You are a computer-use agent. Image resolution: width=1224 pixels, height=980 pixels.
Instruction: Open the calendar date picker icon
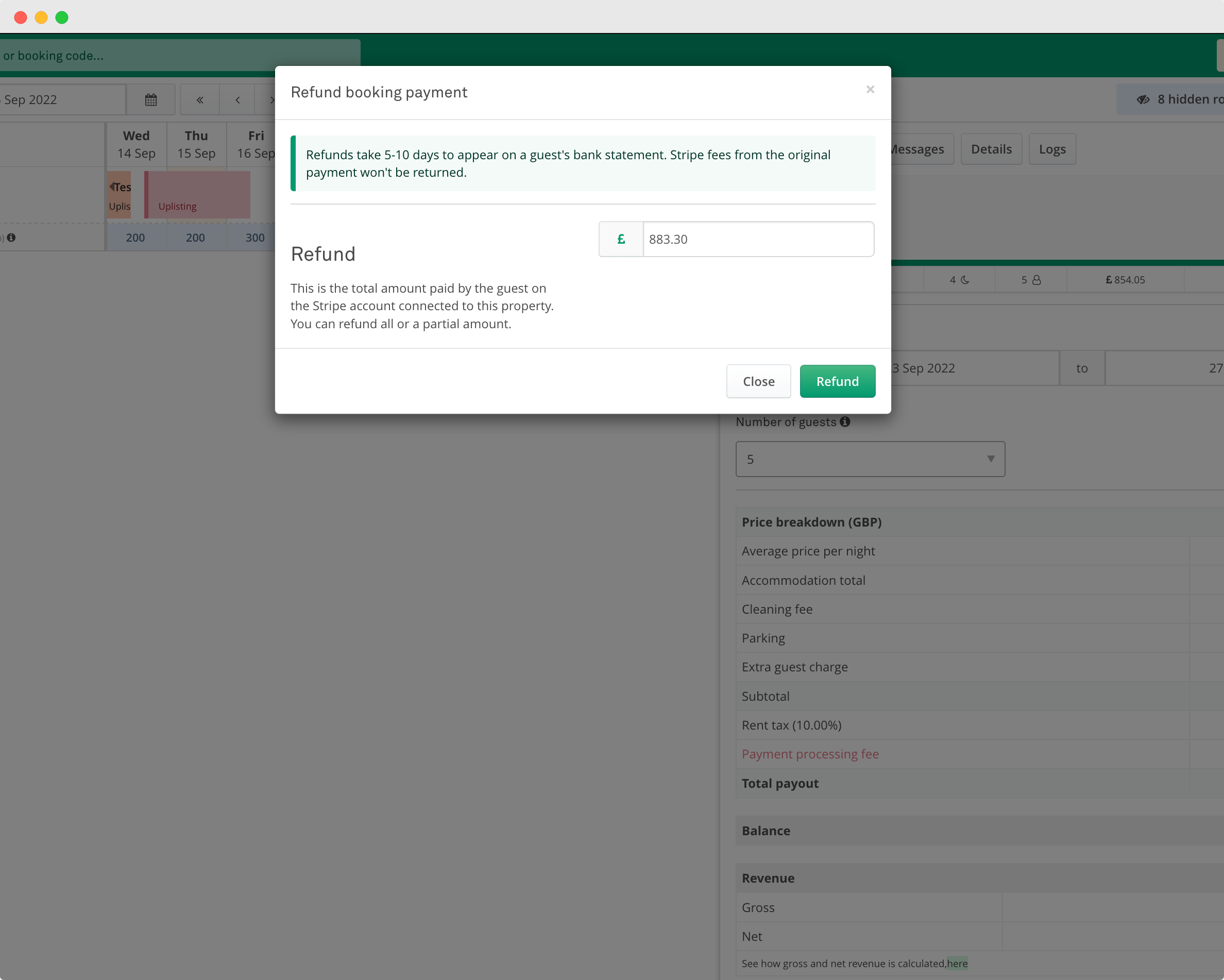point(151,99)
